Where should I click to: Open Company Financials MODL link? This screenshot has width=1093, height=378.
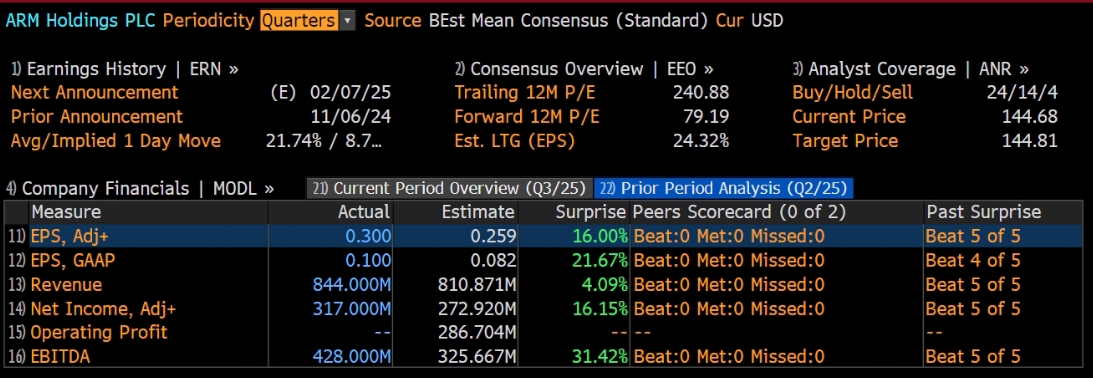click(140, 188)
